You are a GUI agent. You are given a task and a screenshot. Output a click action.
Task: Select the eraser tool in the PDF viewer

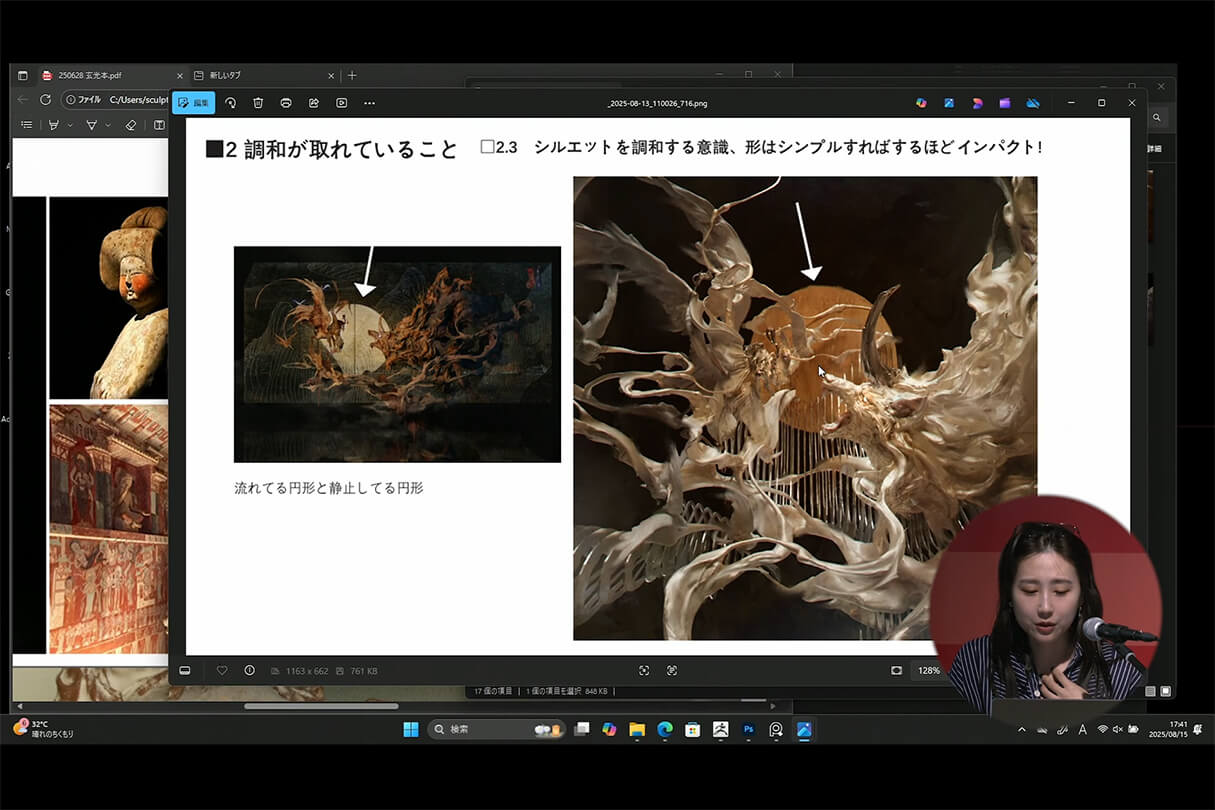point(130,124)
